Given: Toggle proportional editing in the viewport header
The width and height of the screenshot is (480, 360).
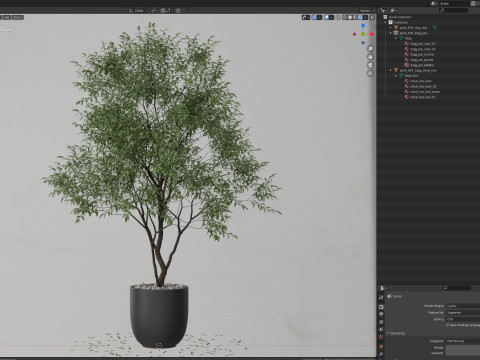Looking at the screenshot, I should [178, 11].
